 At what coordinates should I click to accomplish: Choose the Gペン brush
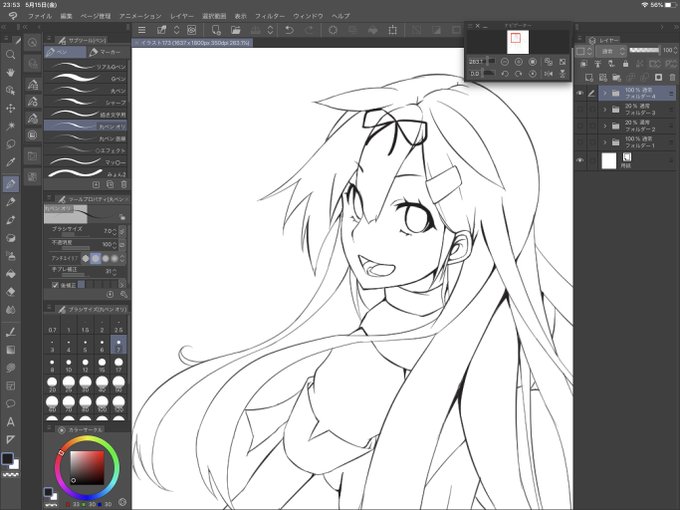[x=85, y=78]
